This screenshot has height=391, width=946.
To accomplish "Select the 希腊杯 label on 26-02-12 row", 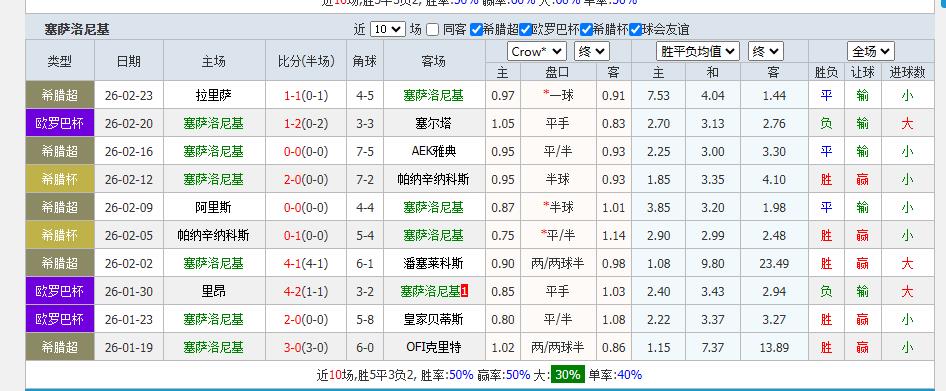I will (x=60, y=179).
